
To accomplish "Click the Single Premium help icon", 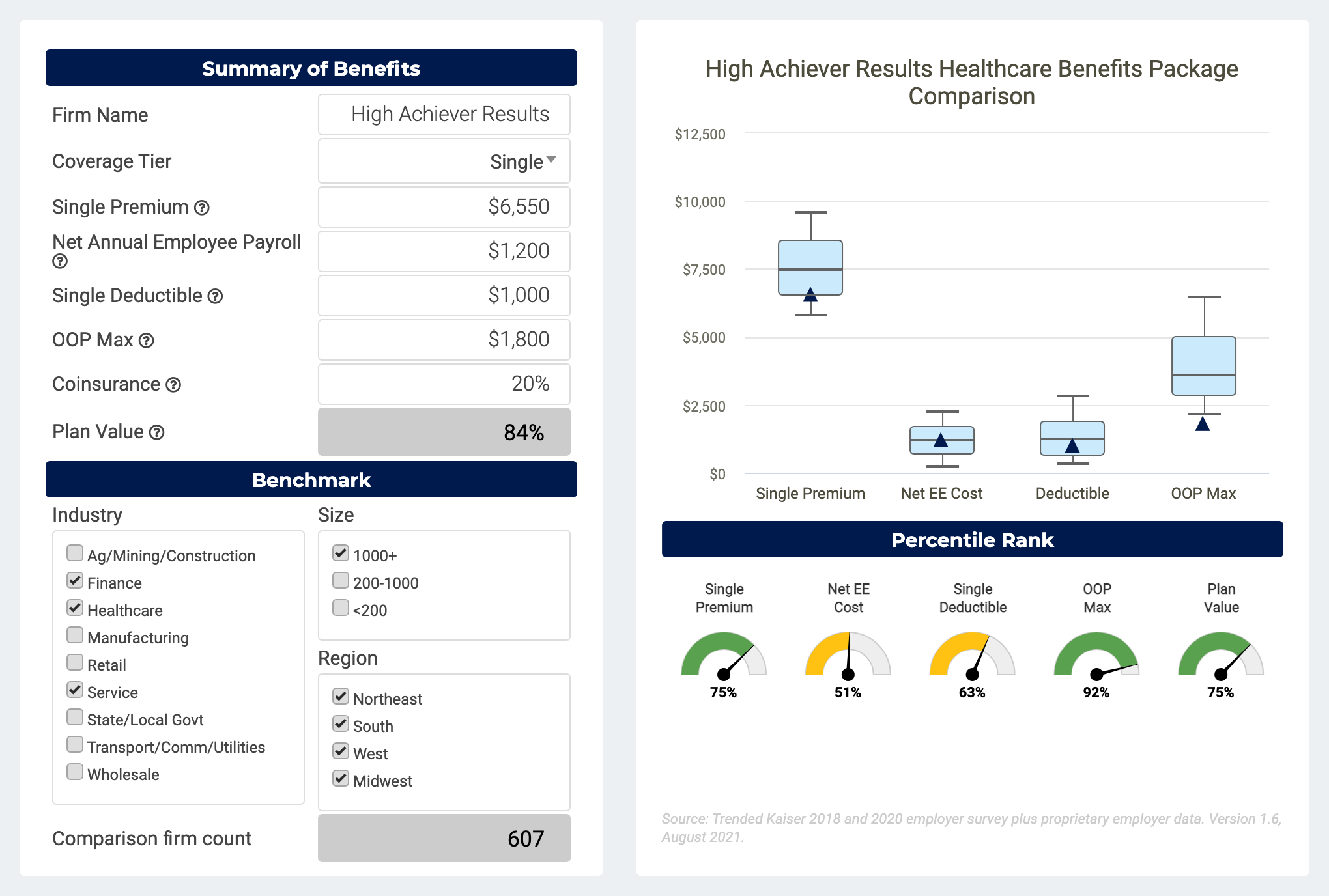I will (202, 208).
